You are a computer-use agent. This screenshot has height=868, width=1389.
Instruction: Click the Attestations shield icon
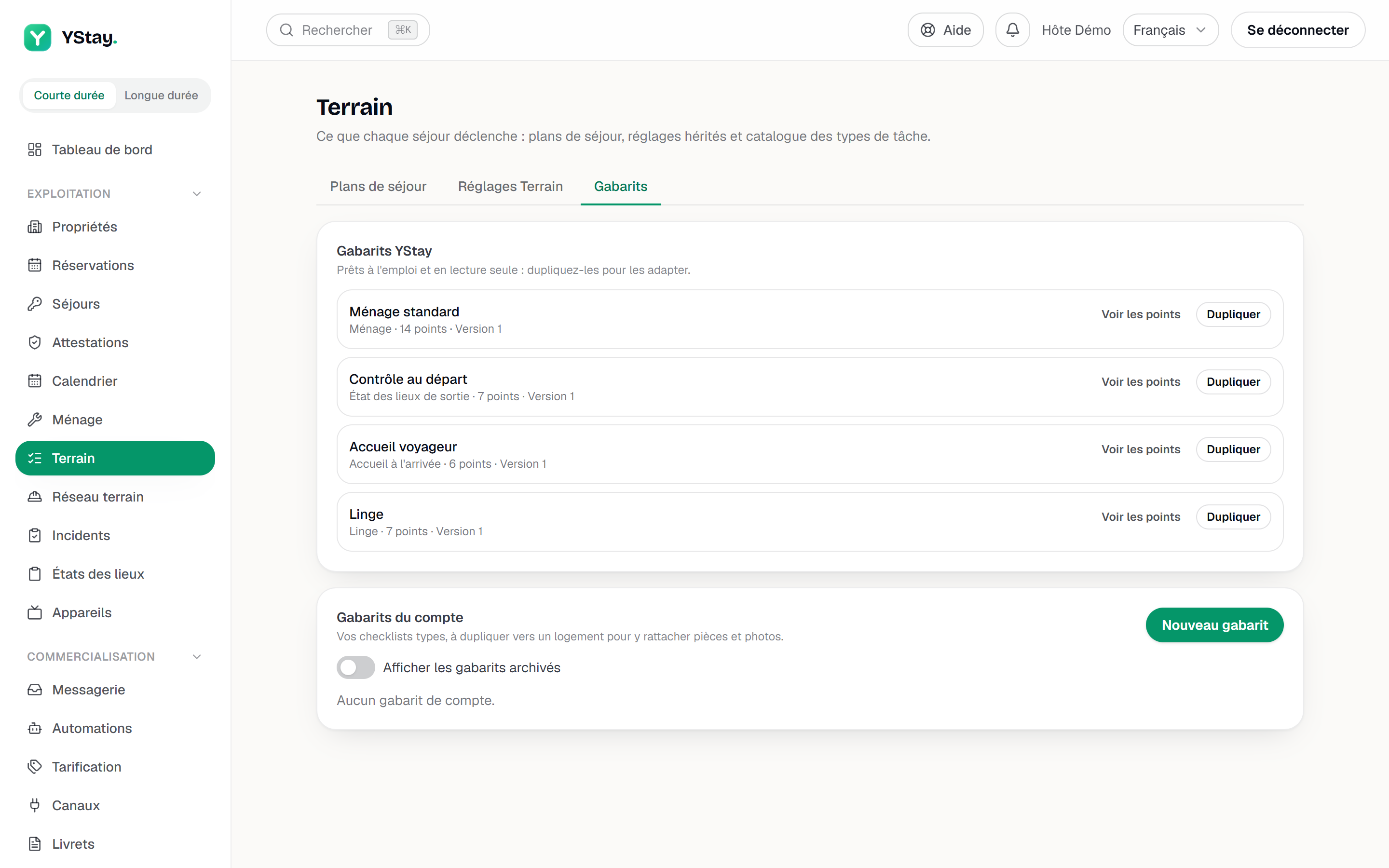point(34,342)
